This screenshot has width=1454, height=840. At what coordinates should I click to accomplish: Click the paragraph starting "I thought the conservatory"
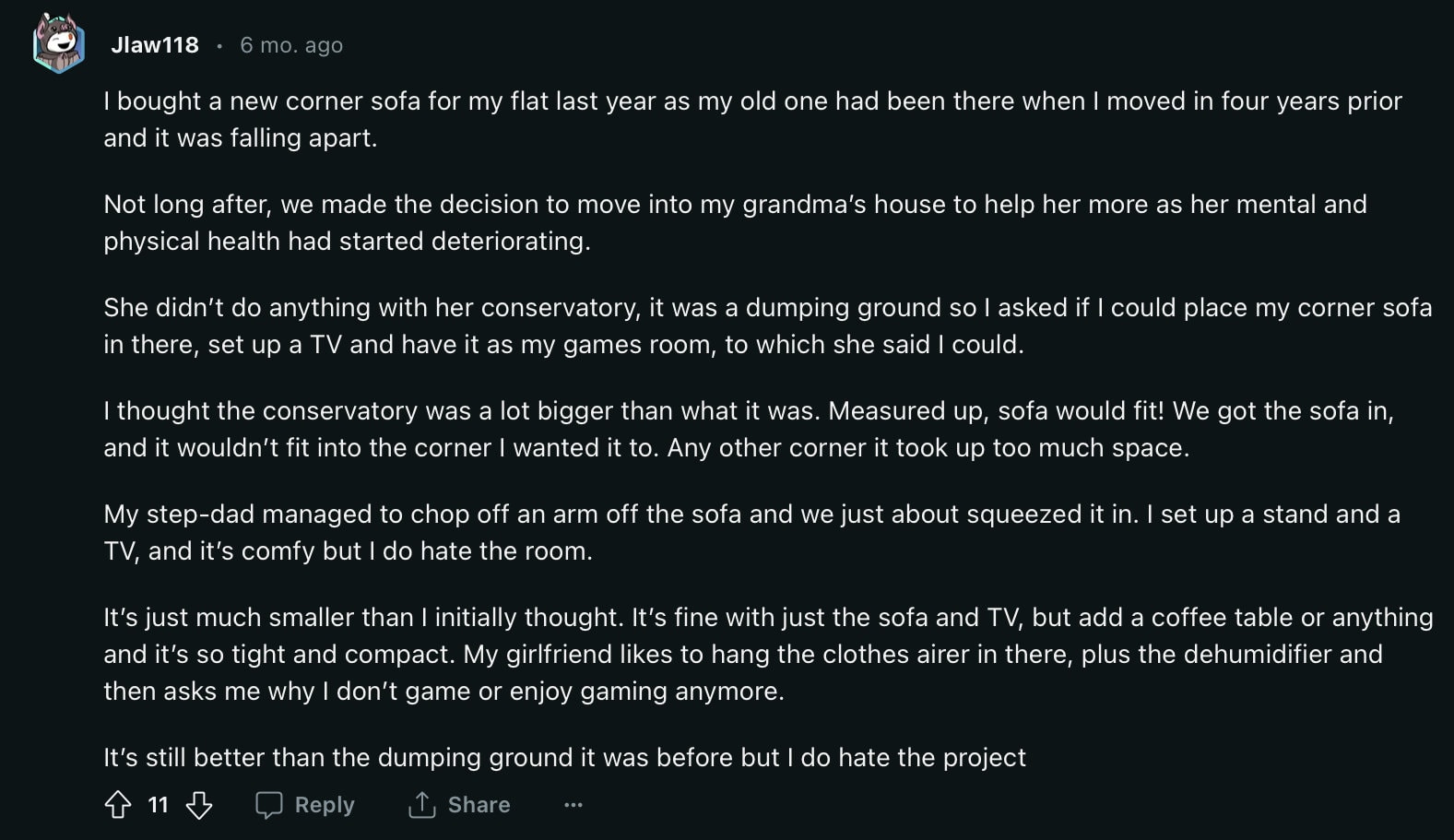coord(645,430)
